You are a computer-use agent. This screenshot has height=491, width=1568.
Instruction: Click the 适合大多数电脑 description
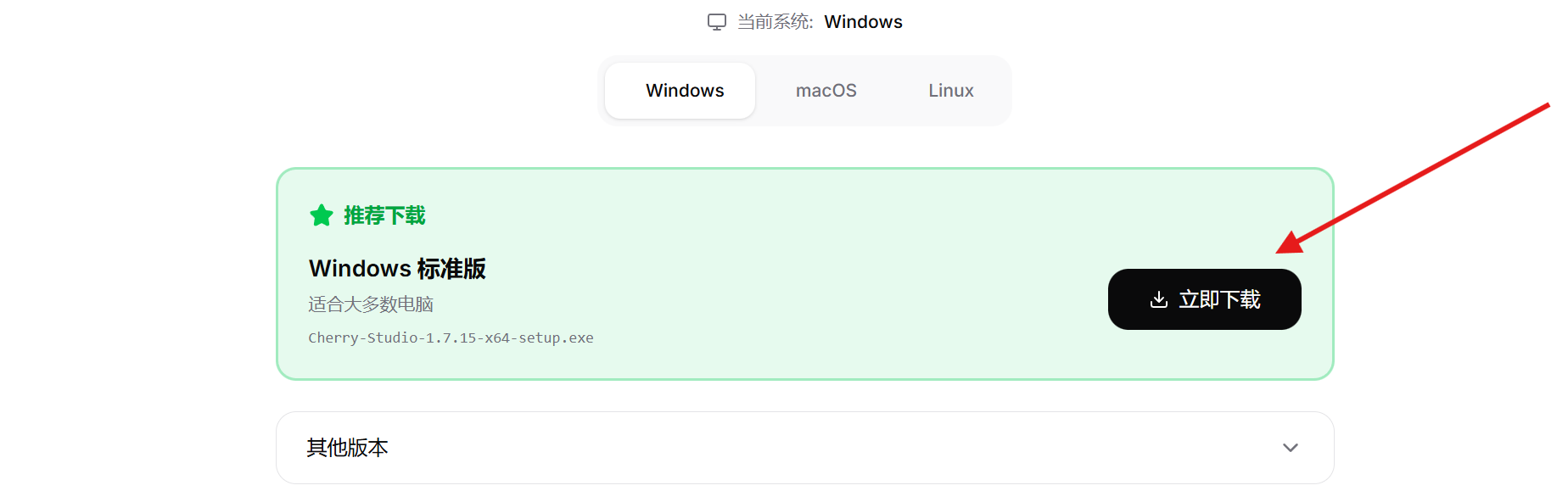371,304
